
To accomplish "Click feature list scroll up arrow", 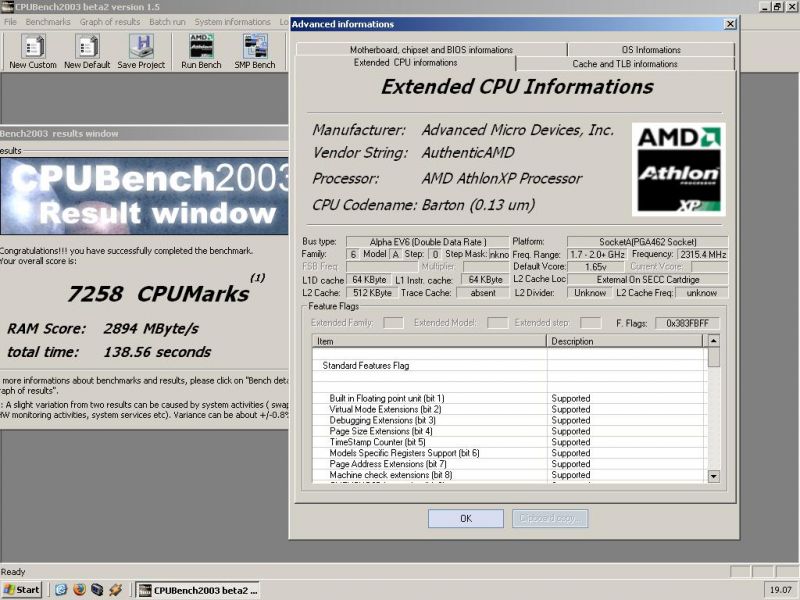I will pos(714,340).
